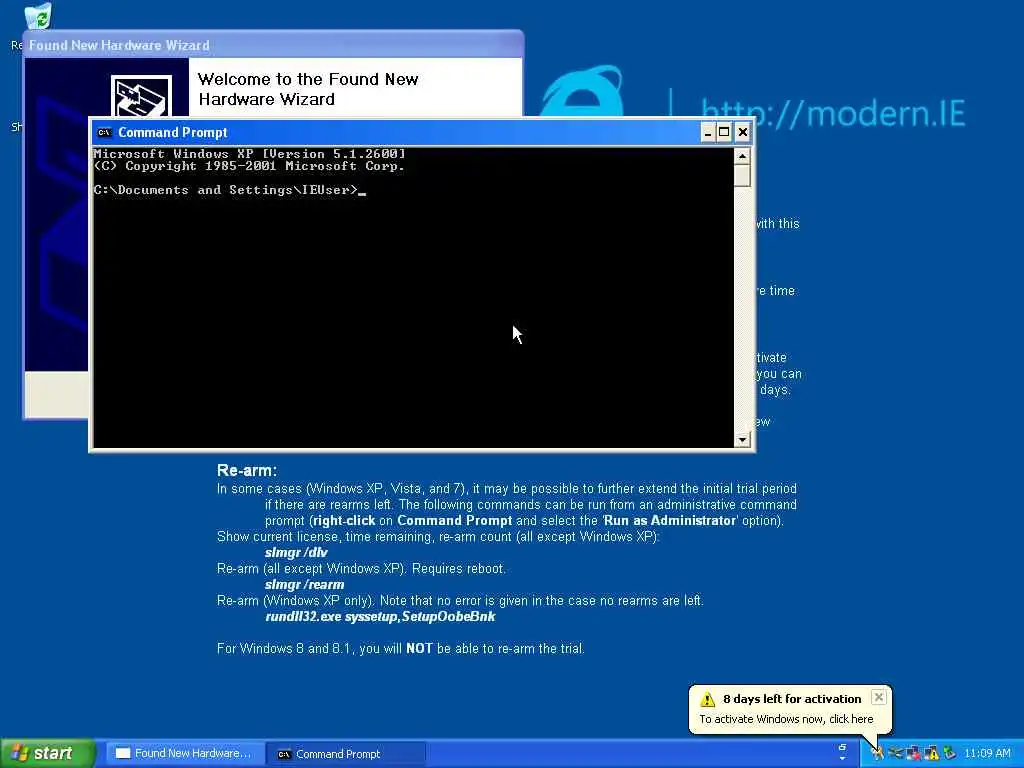
Task: Click the 'Re-arm:' wallpaper heading
Action: (x=247, y=470)
